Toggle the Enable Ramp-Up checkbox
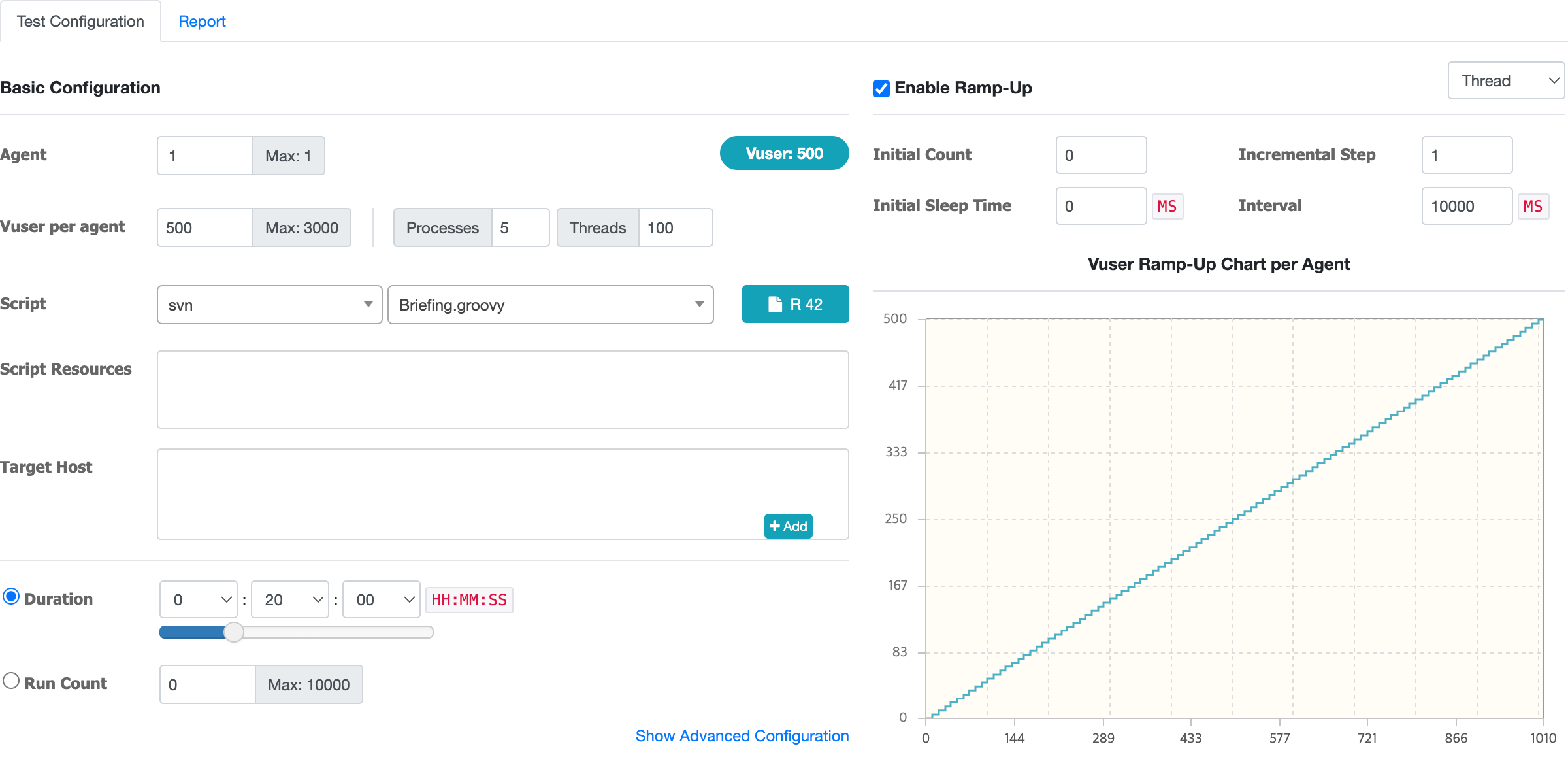Screen dimensions: 1568x757 [x=881, y=89]
